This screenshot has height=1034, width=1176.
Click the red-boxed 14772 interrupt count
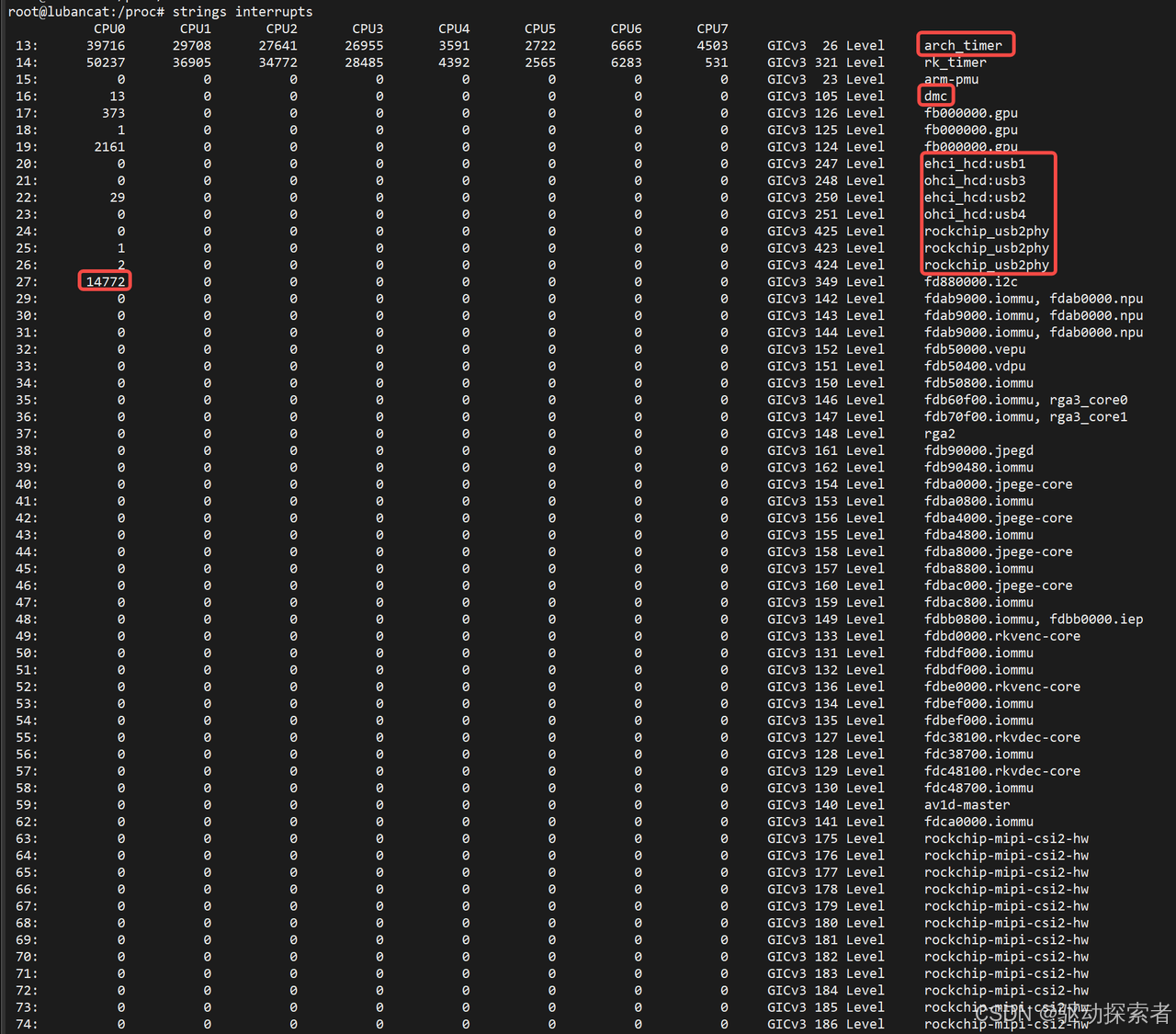(104, 281)
